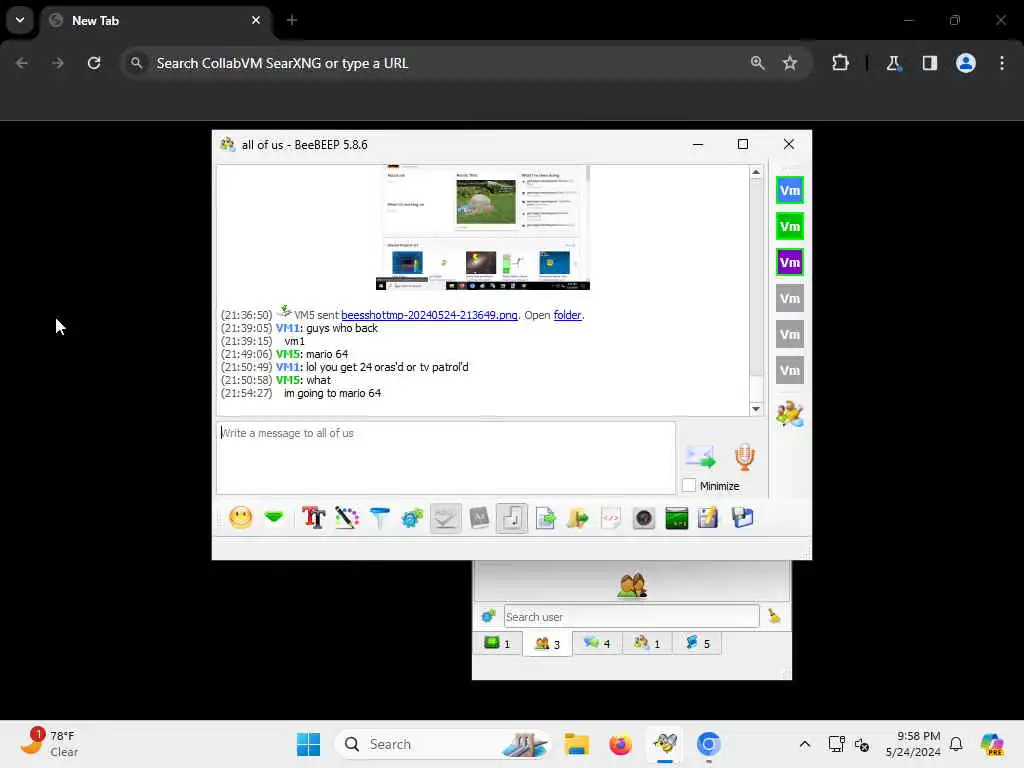Open the weather widget showing 78°F
Image resolution: width=1024 pixels, height=768 pixels.
(49, 744)
